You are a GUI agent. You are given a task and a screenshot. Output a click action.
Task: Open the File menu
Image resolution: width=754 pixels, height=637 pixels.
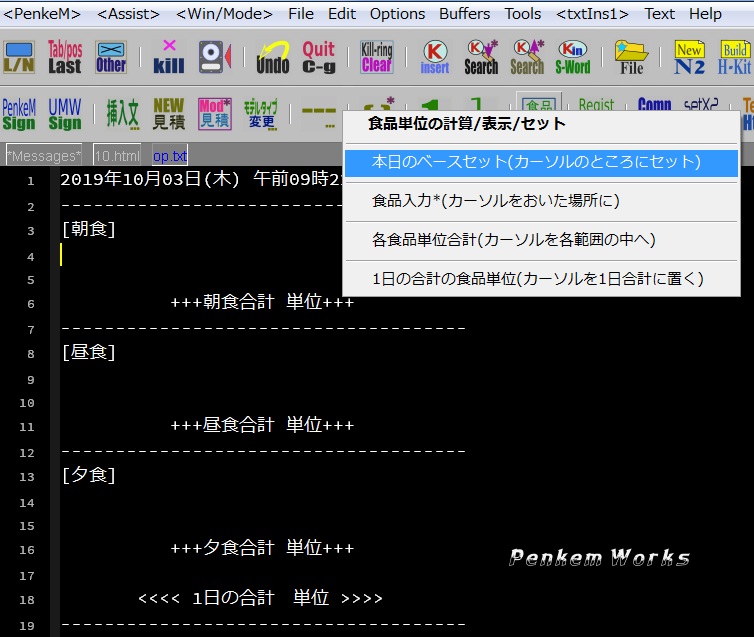point(301,14)
